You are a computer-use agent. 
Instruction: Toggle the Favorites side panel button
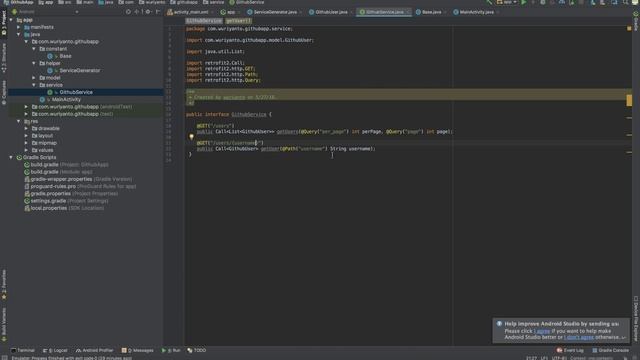[x=4, y=284]
